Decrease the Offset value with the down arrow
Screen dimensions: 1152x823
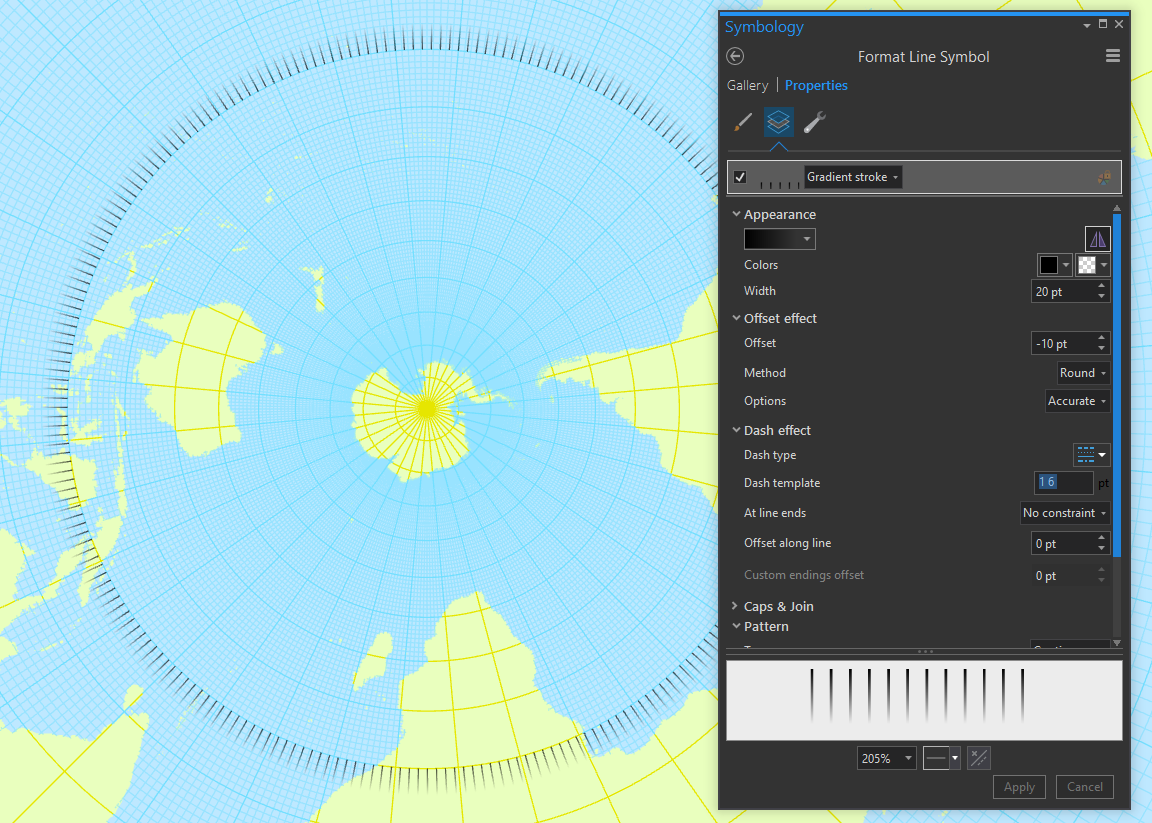click(1101, 349)
